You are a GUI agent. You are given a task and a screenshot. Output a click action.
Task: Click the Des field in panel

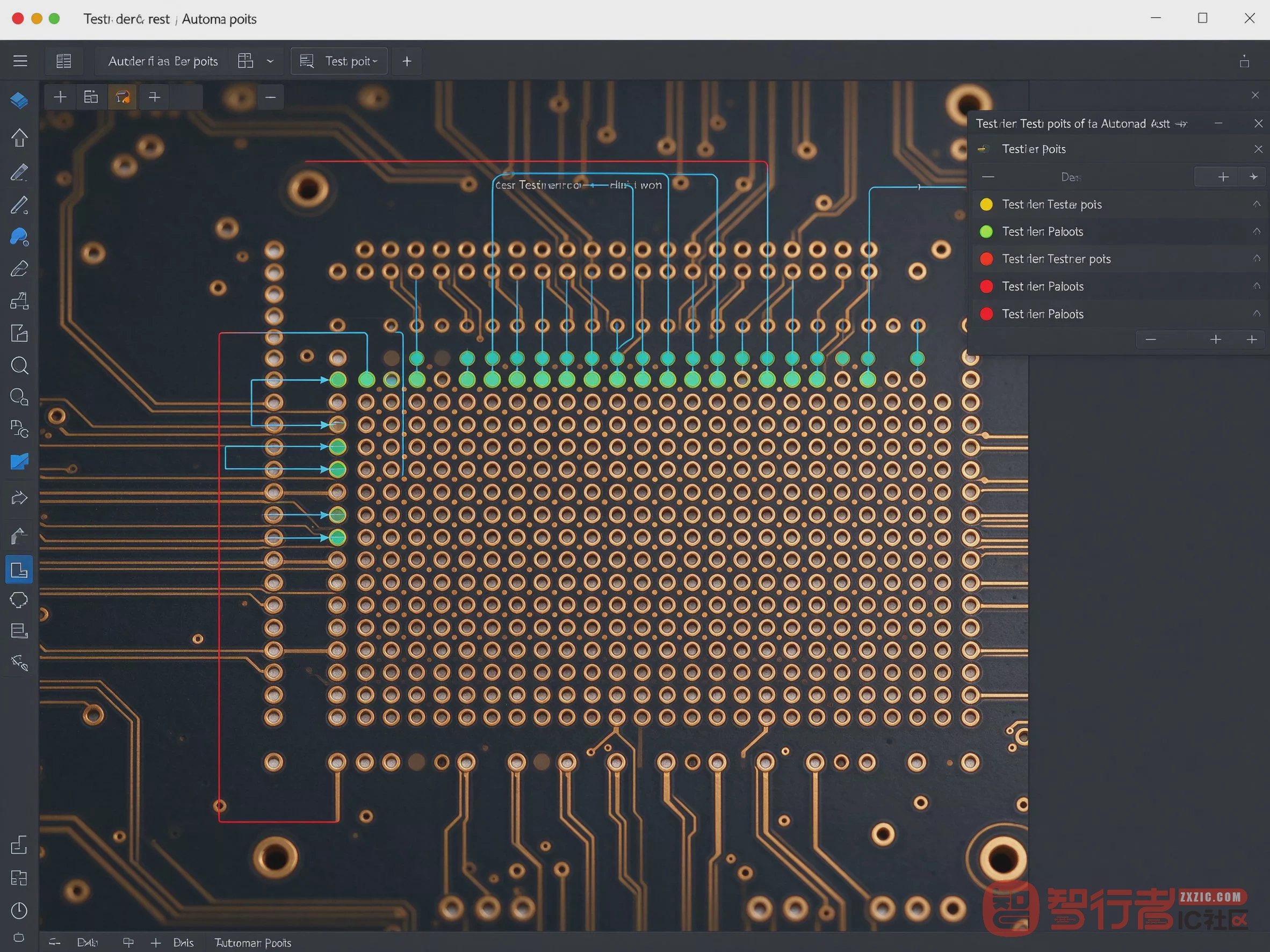click(1071, 177)
